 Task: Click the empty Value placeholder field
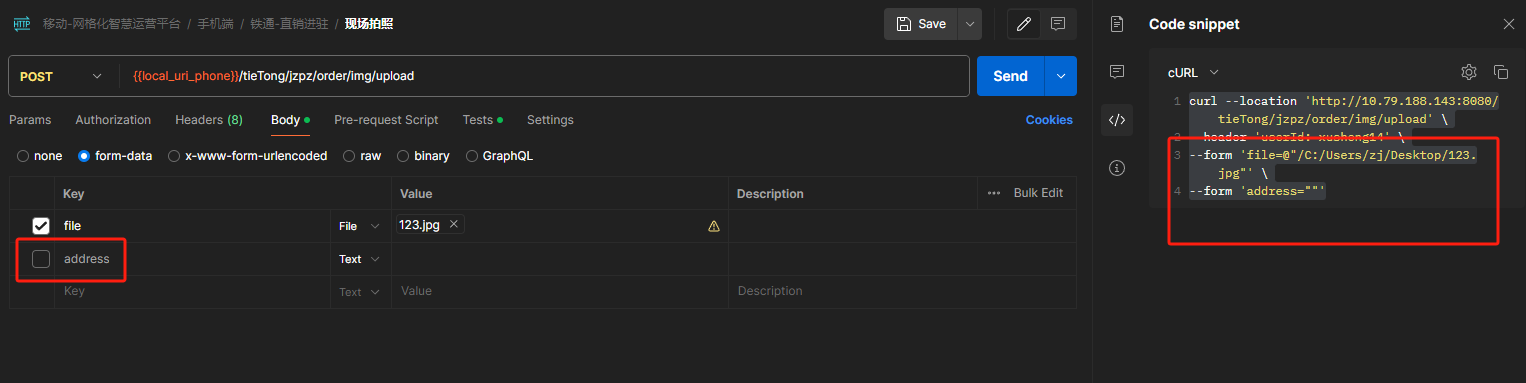(560, 292)
